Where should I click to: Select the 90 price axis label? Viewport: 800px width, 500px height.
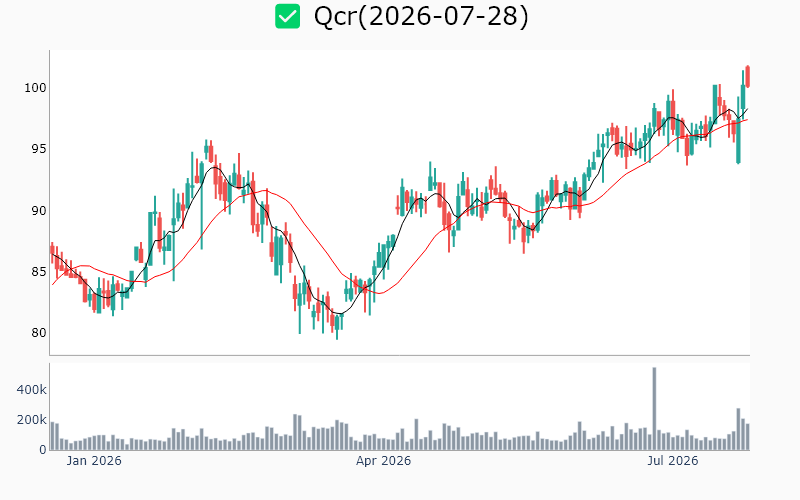click(38, 210)
